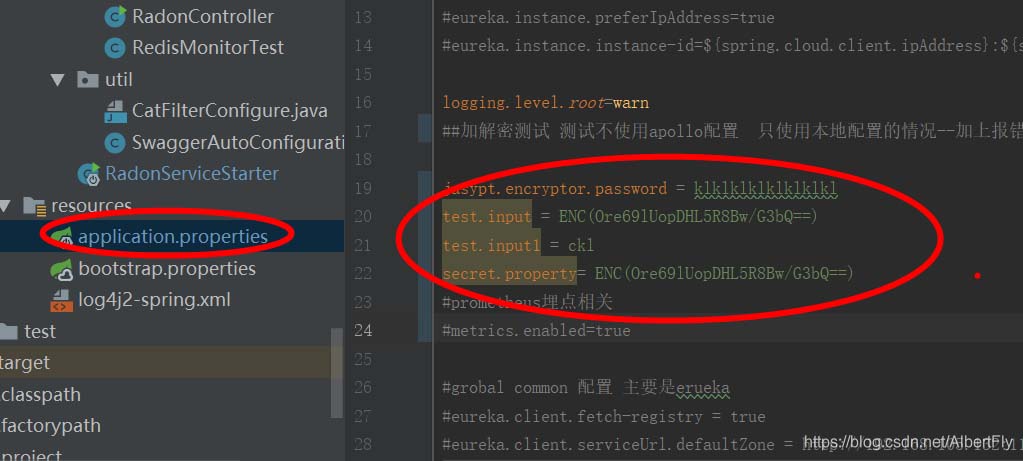Click line number 13 in the gutter

pyautogui.click(x=363, y=18)
